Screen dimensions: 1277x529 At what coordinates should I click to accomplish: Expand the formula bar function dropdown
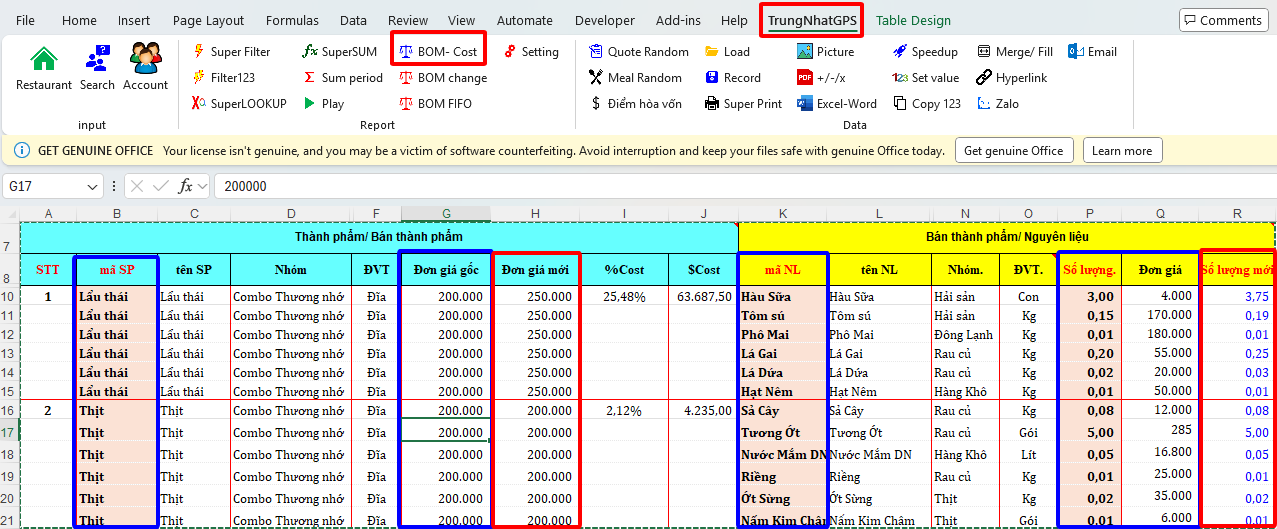tap(202, 187)
